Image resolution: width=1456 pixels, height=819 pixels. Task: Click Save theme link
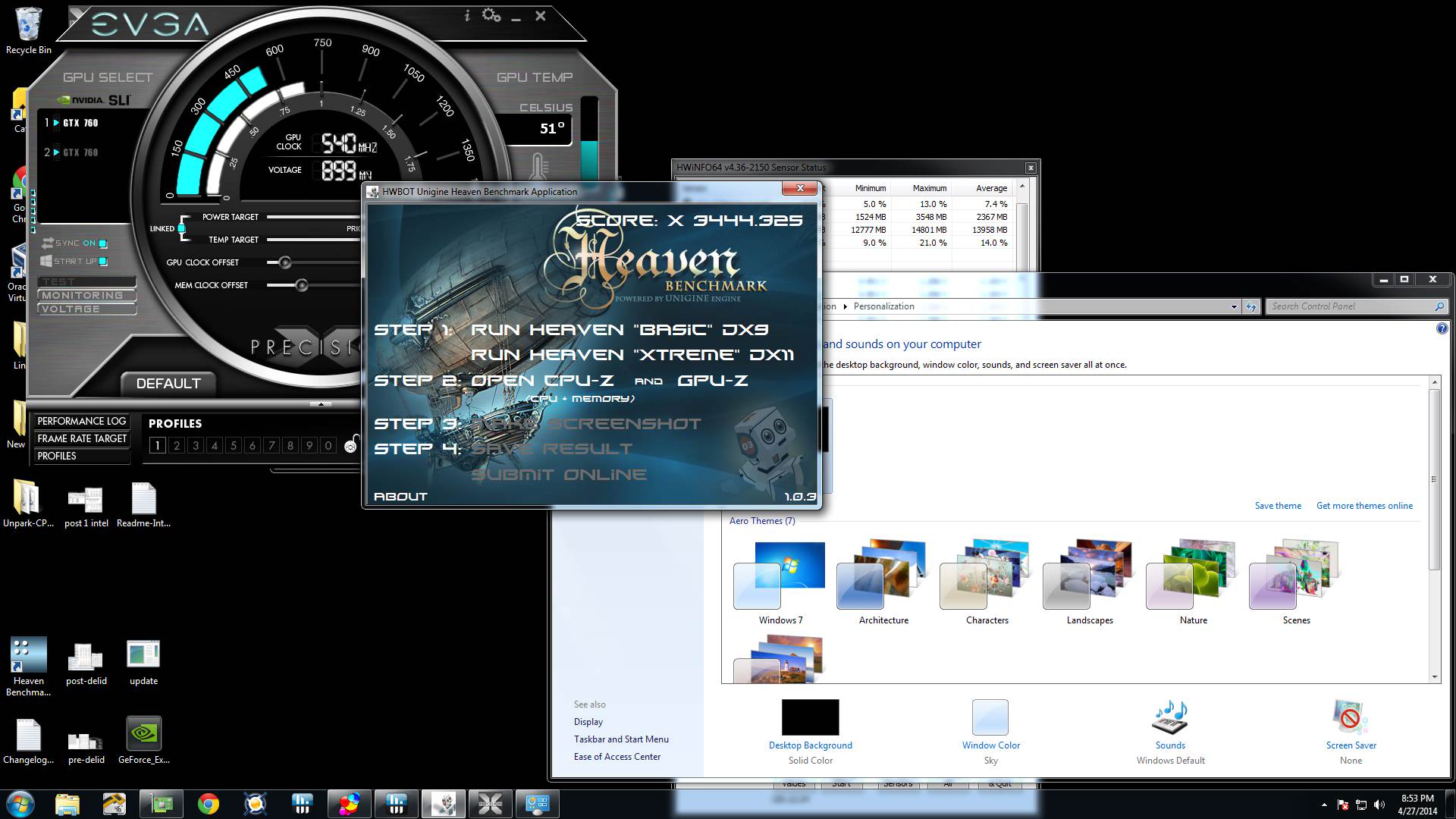click(1278, 506)
